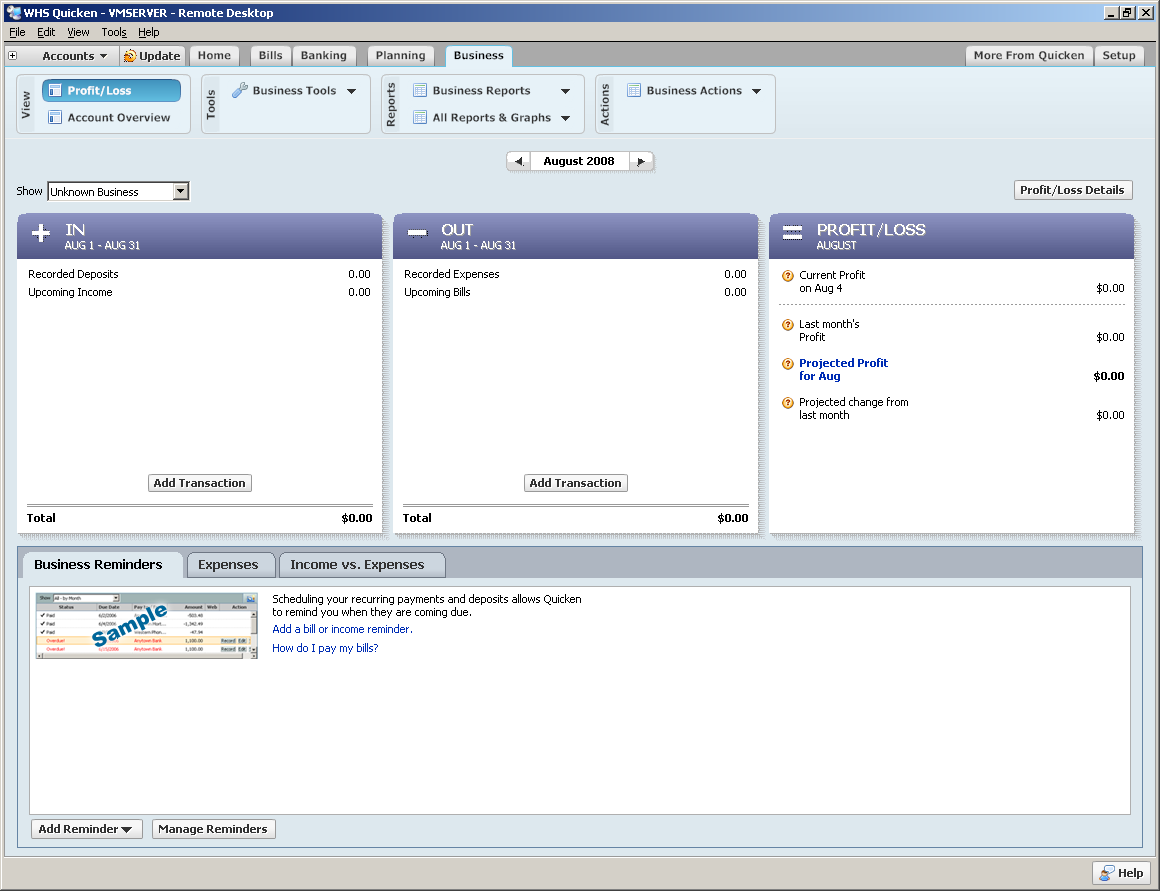1160x891 pixels.
Task: Click the Recorded Deposits row text
Action: click(x=73, y=275)
